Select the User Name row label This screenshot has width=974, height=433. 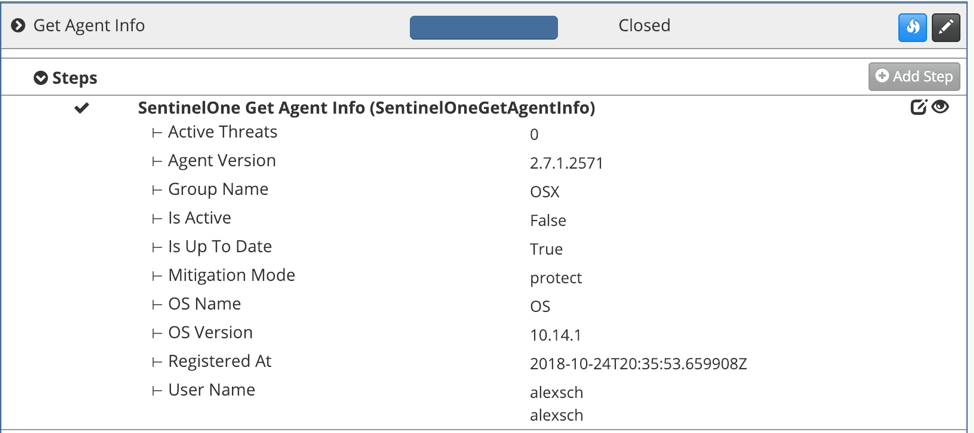pyautogui.click(x=211, y=390)
